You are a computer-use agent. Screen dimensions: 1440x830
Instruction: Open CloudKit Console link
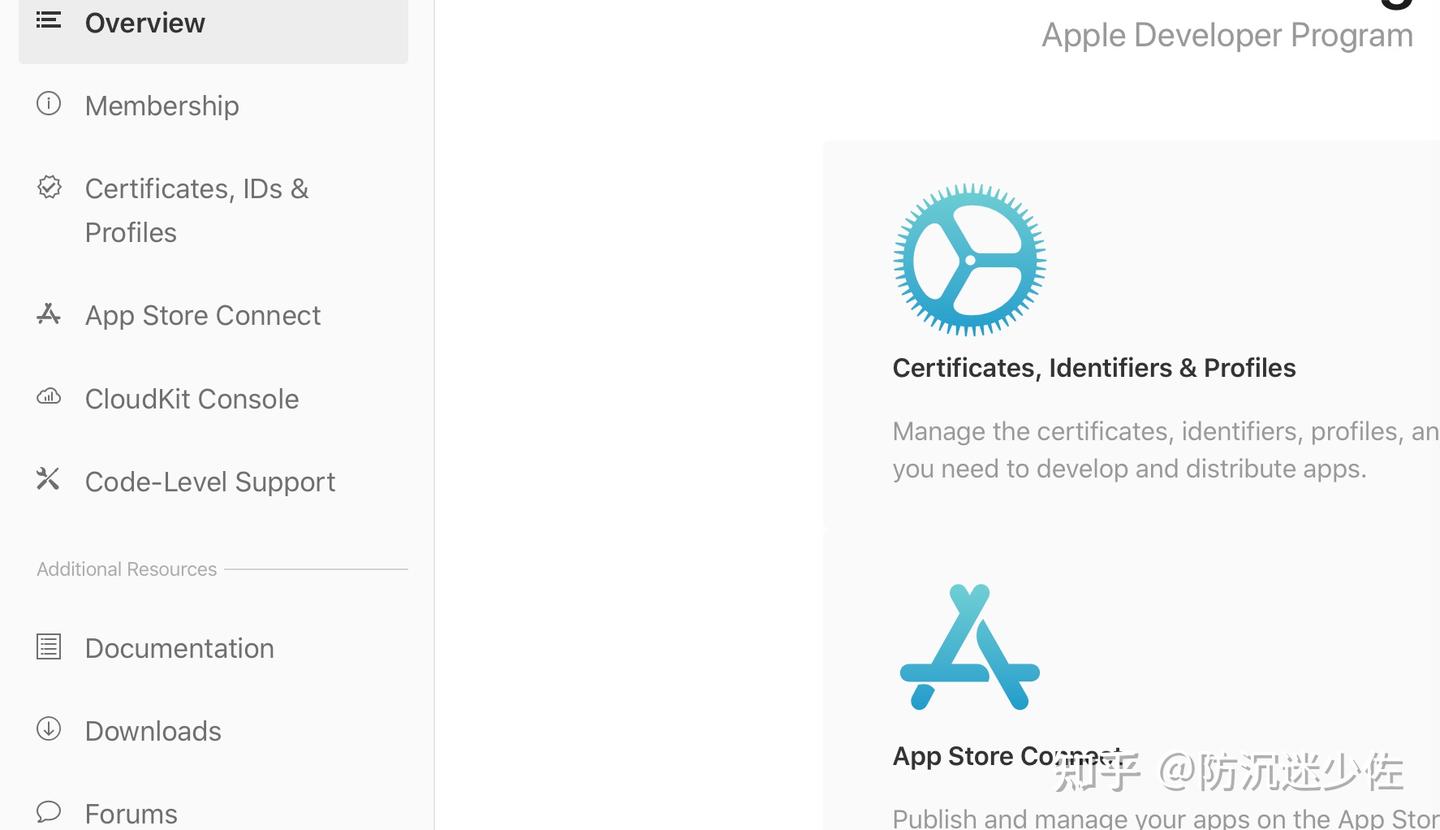point(192,399)
